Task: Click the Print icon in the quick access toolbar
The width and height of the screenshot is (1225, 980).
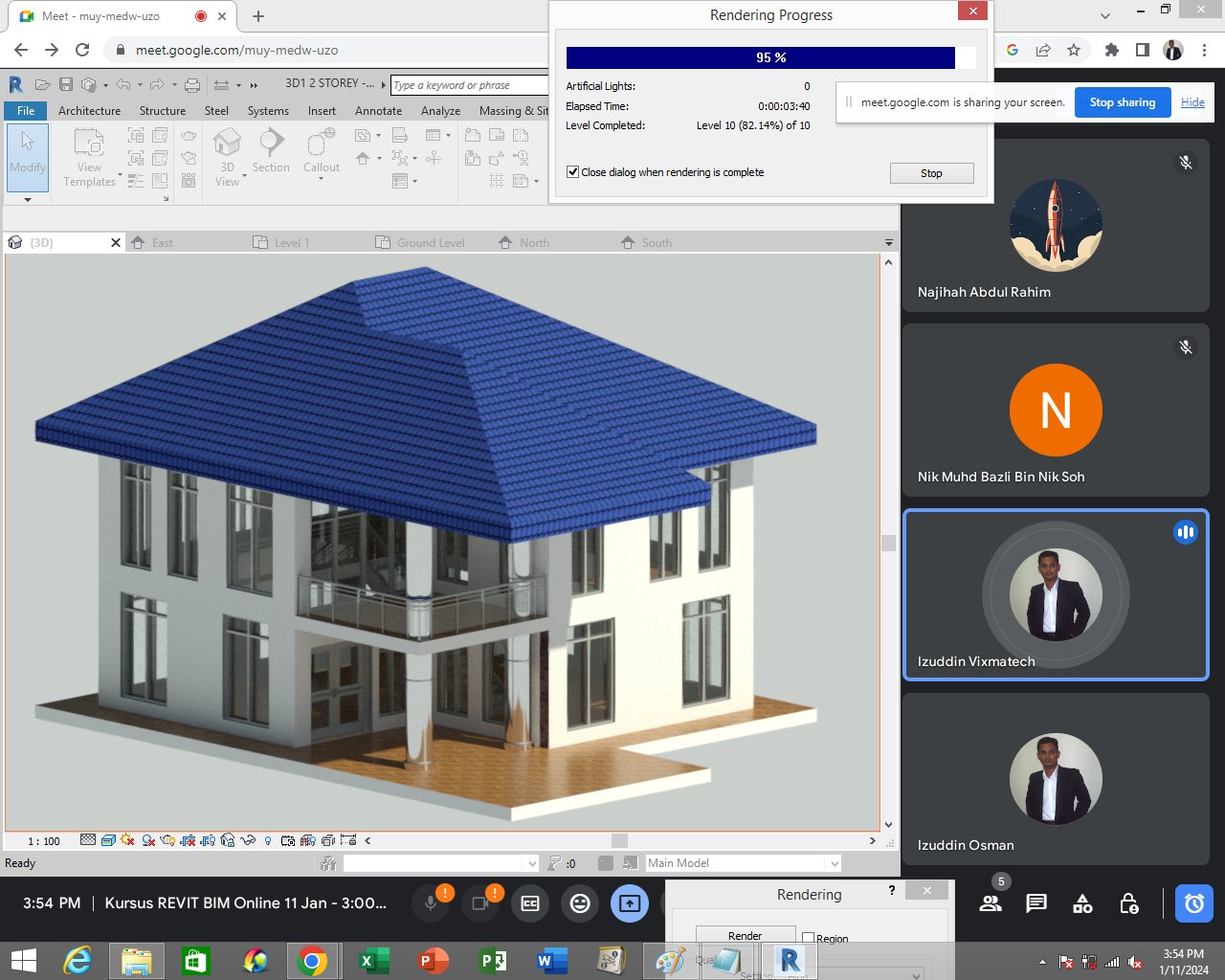Action: point(192,85)
